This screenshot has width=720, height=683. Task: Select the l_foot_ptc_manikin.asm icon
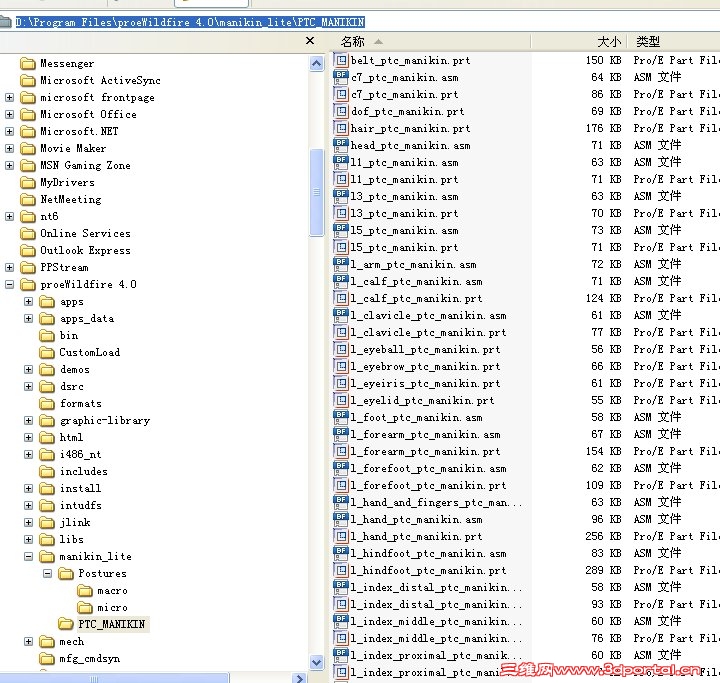pos(341,417)
